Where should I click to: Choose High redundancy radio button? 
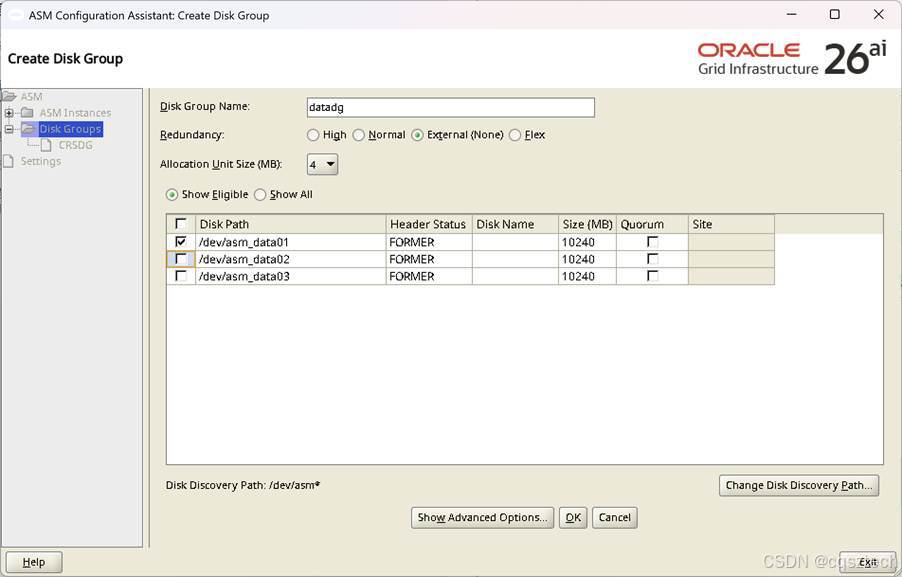[313, 135]
